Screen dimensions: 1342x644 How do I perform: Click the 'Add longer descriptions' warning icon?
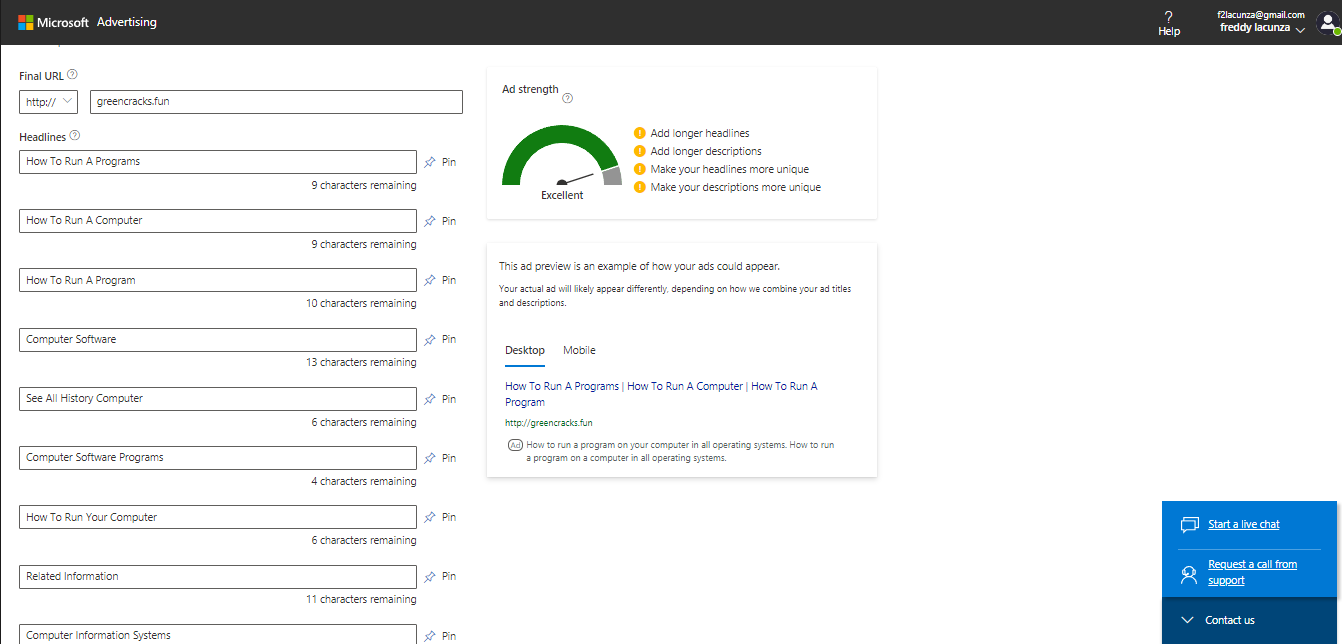point(640,151)
